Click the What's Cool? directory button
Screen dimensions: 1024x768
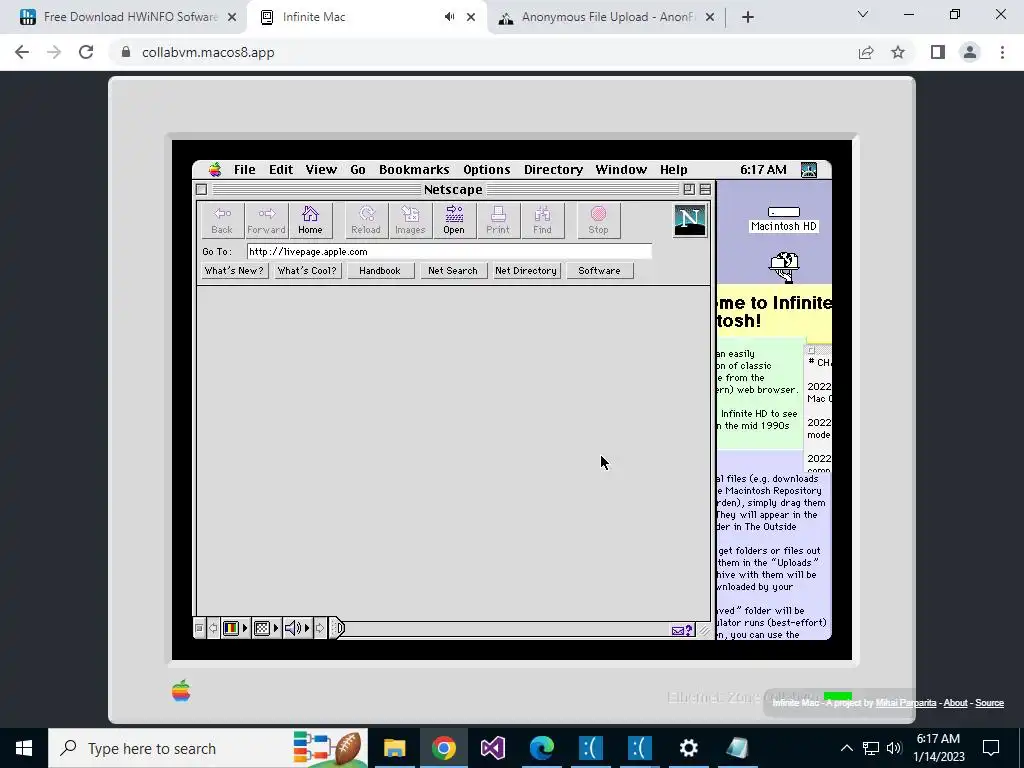[307, 270]
